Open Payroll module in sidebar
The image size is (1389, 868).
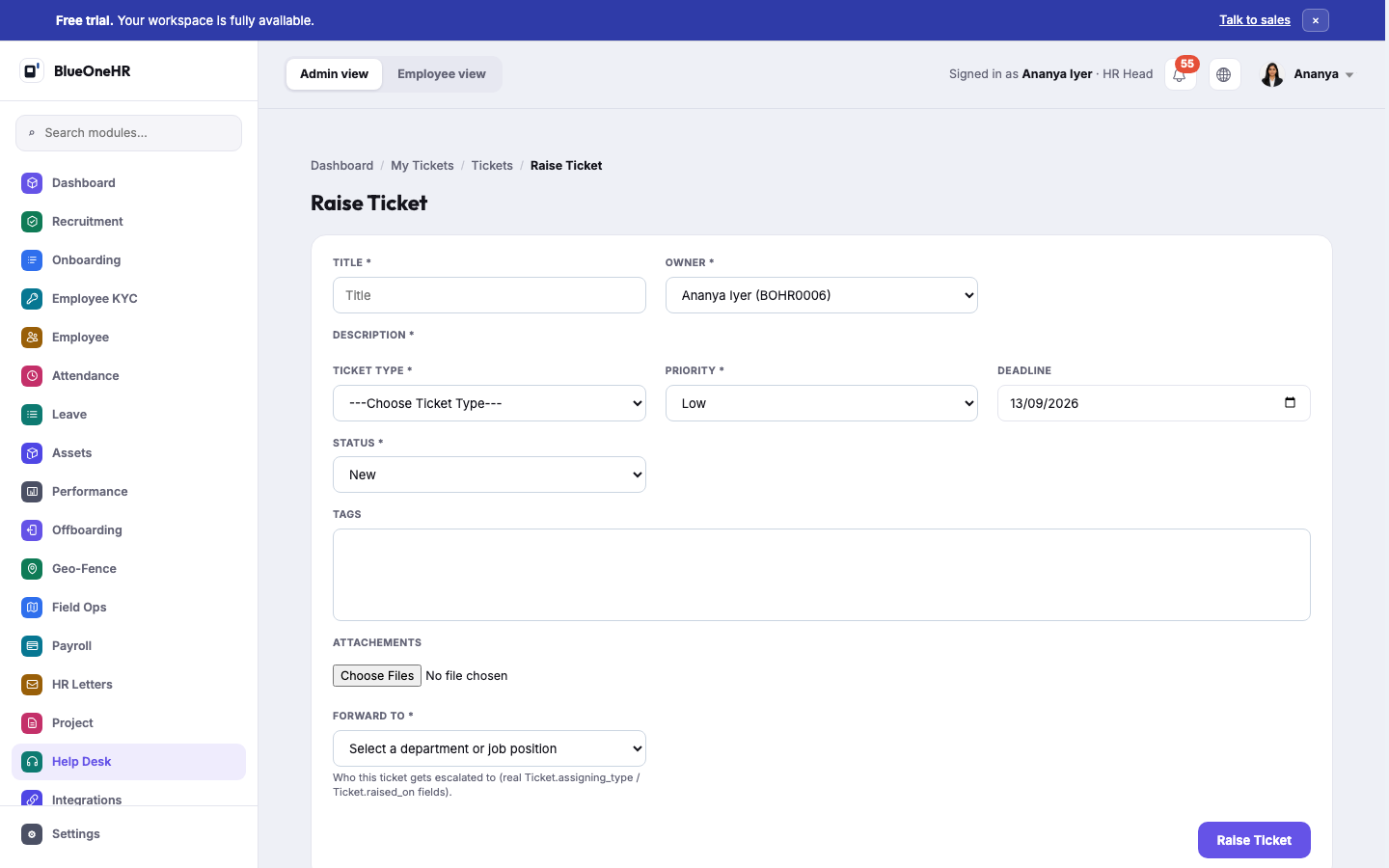click(128, 645)
